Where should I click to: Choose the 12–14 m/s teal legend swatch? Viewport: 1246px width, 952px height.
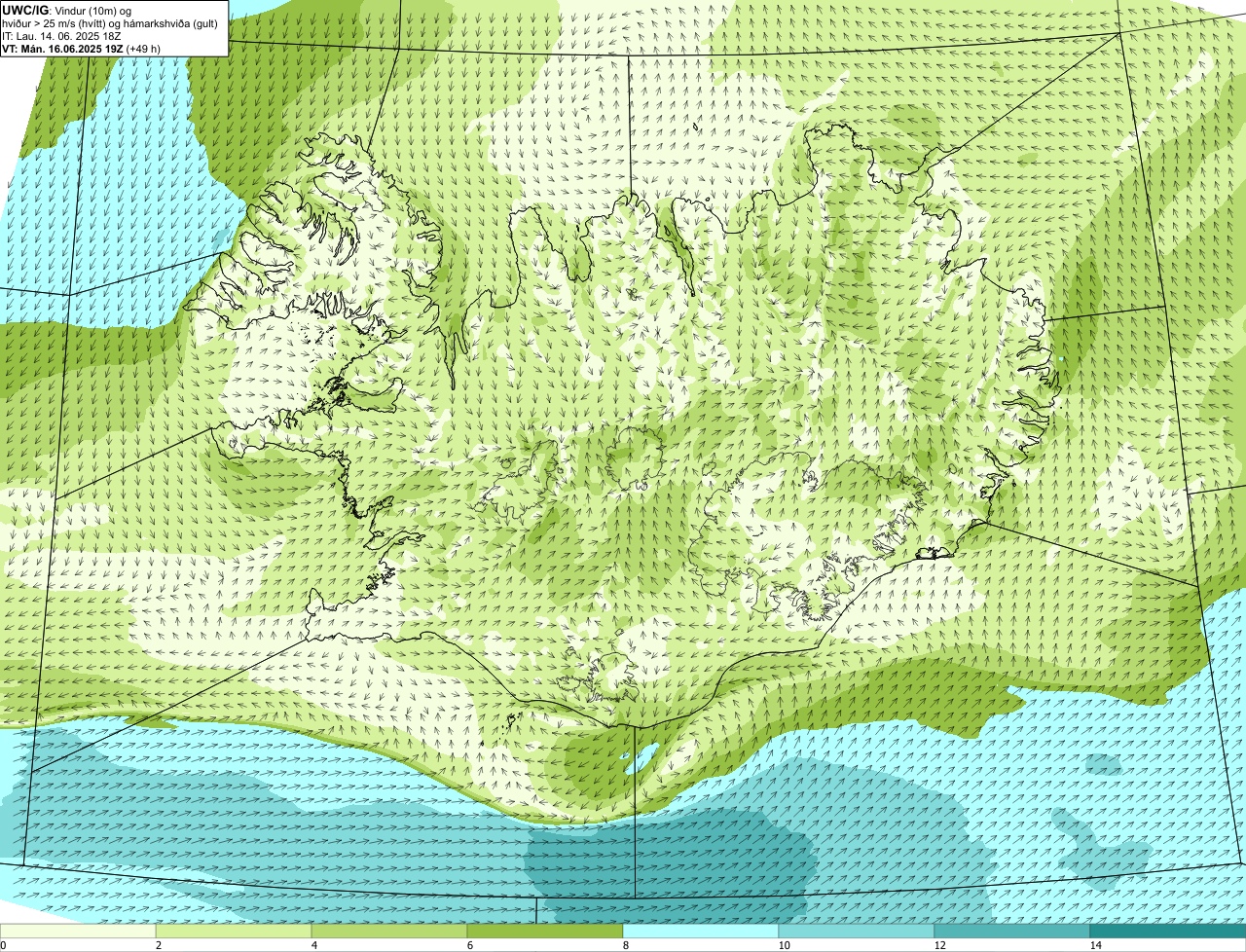coord(1012,932)
